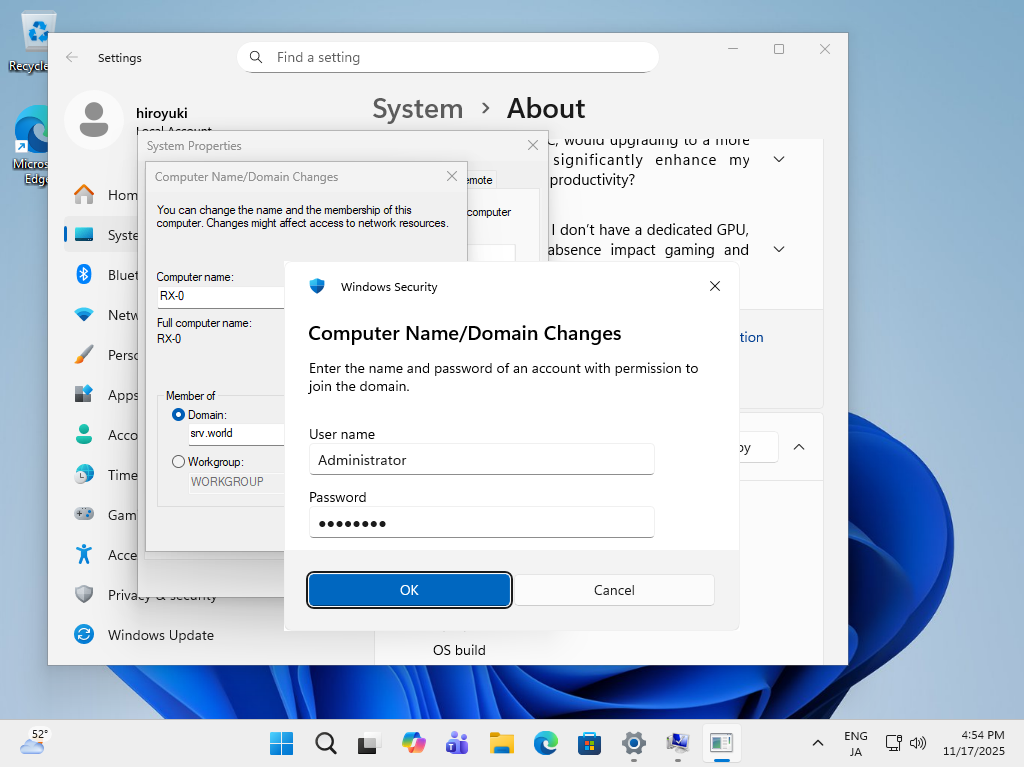The height and width of the screenshot is (767, 1024).
Task: Select the Home icon in Settings
Action: pyautogui.click(x=85, y=195)
